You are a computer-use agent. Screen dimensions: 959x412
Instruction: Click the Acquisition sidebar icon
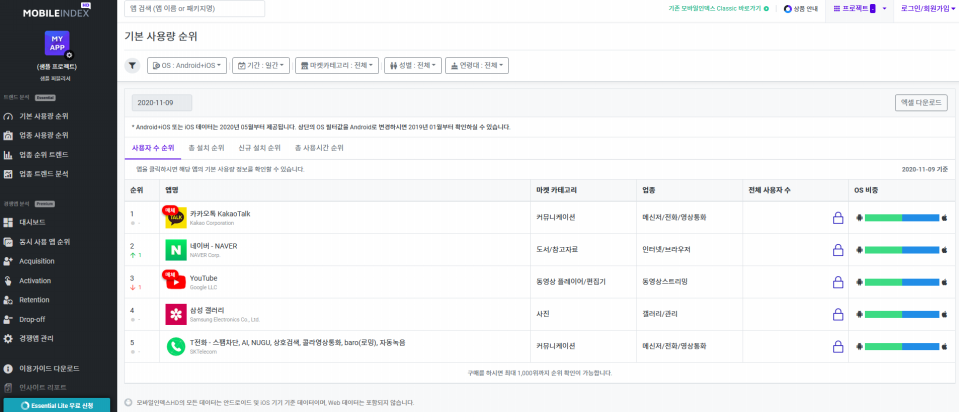(x=8, y=261)
